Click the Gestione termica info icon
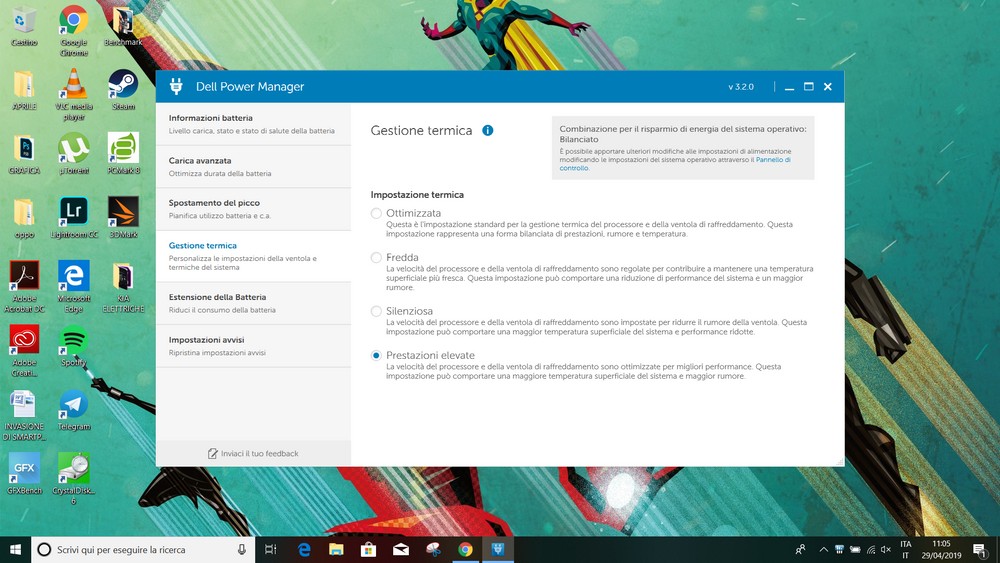Viewport: 1000px width, 563px height. coord(488,130)
